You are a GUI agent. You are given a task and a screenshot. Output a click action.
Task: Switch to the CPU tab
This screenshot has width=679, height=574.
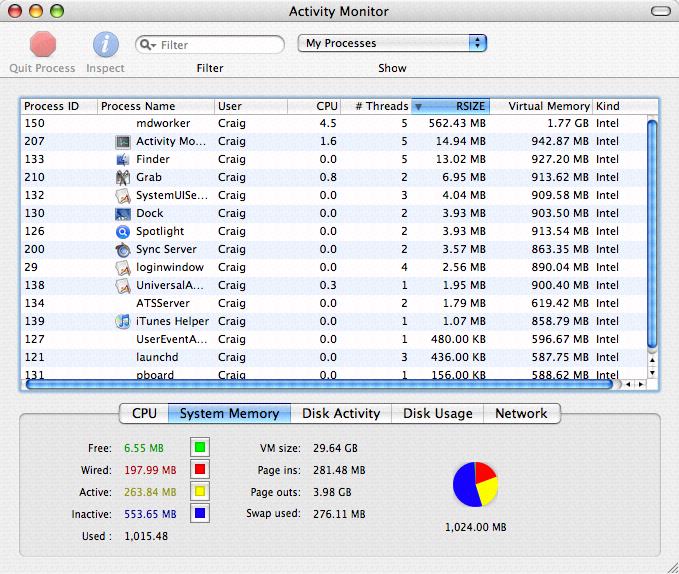pyautogui.click(x=144, y=413)
